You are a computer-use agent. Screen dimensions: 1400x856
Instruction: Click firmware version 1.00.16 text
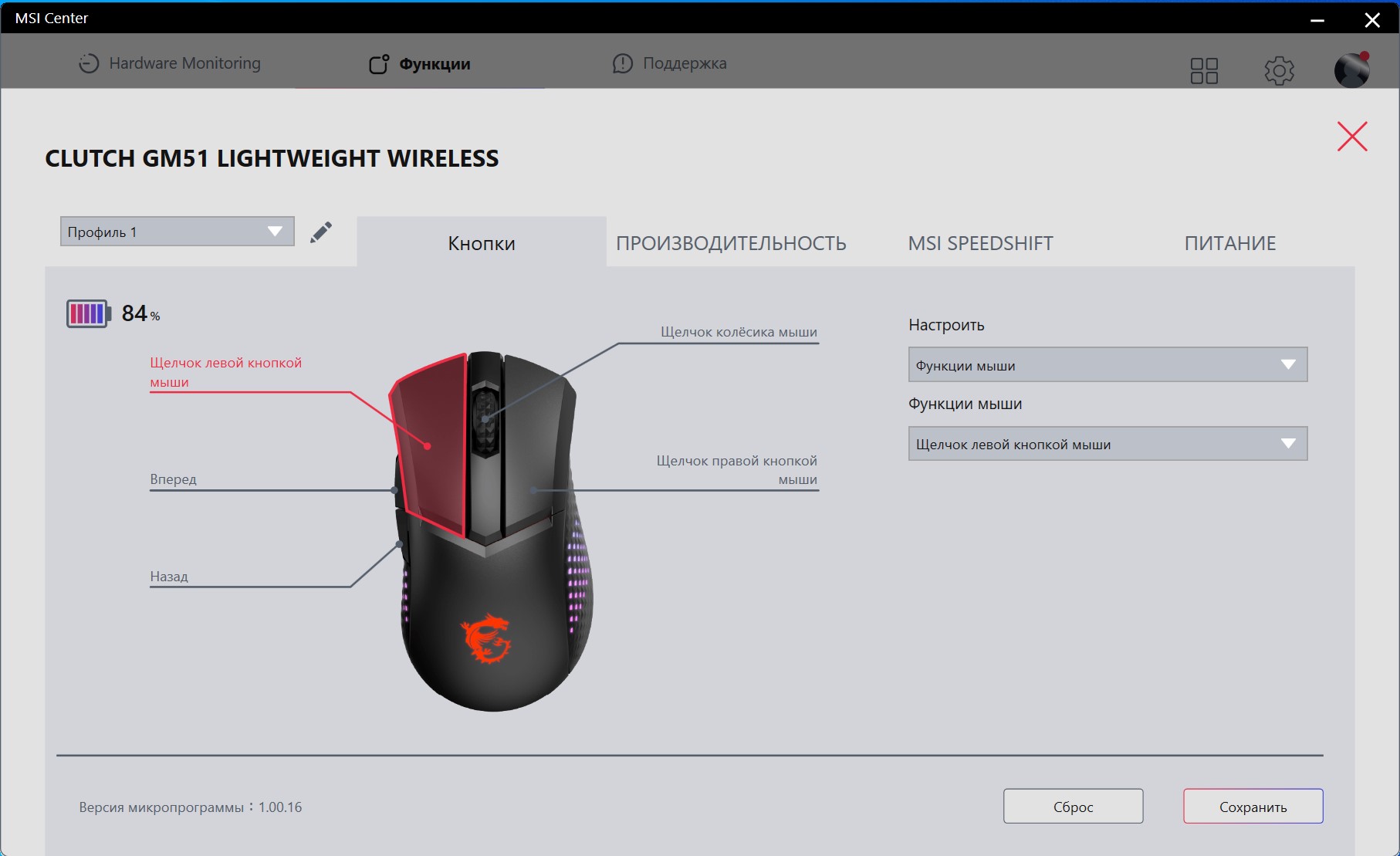(191, 807)
